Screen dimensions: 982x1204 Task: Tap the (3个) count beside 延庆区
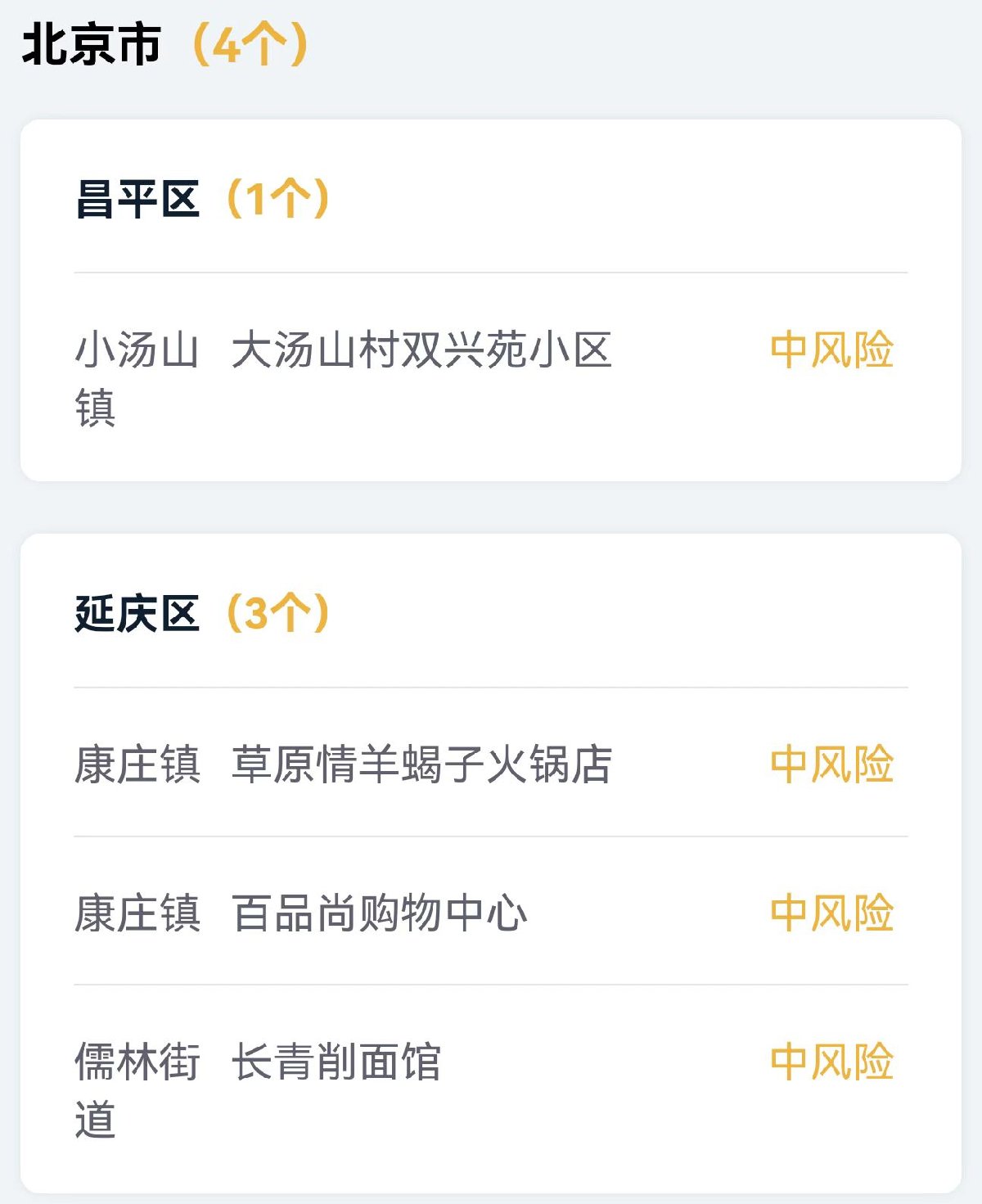(x=277, y=613)
